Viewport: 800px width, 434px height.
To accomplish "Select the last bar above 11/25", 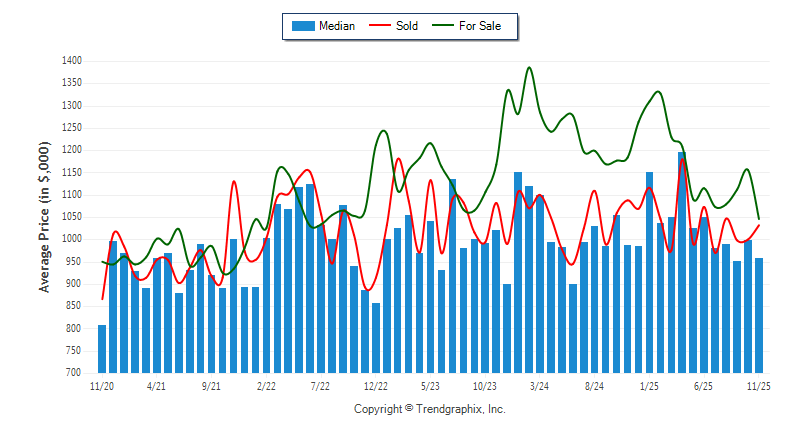I will [x=759, y=315].
